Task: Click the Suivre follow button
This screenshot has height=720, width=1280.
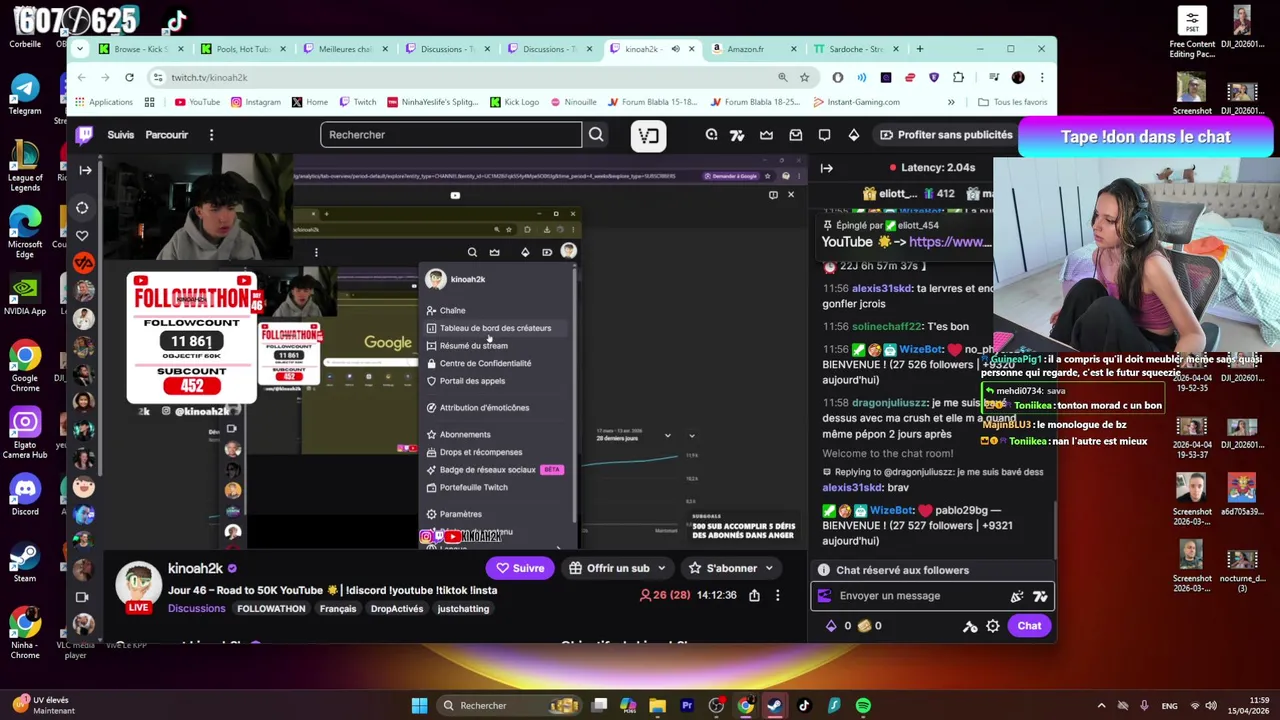Action: (x=520, y=568)
